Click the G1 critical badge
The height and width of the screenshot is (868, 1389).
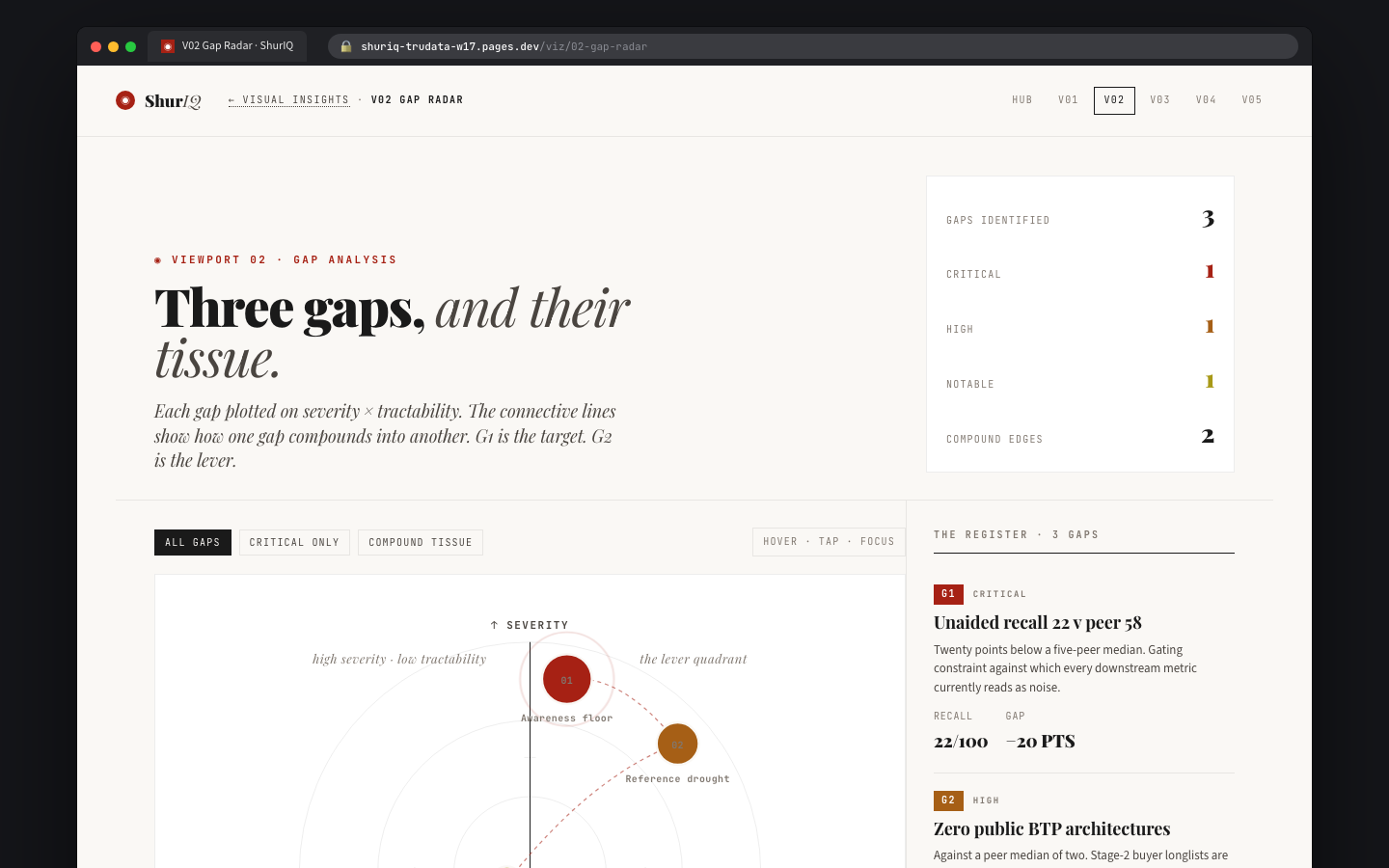coord(948,594)
